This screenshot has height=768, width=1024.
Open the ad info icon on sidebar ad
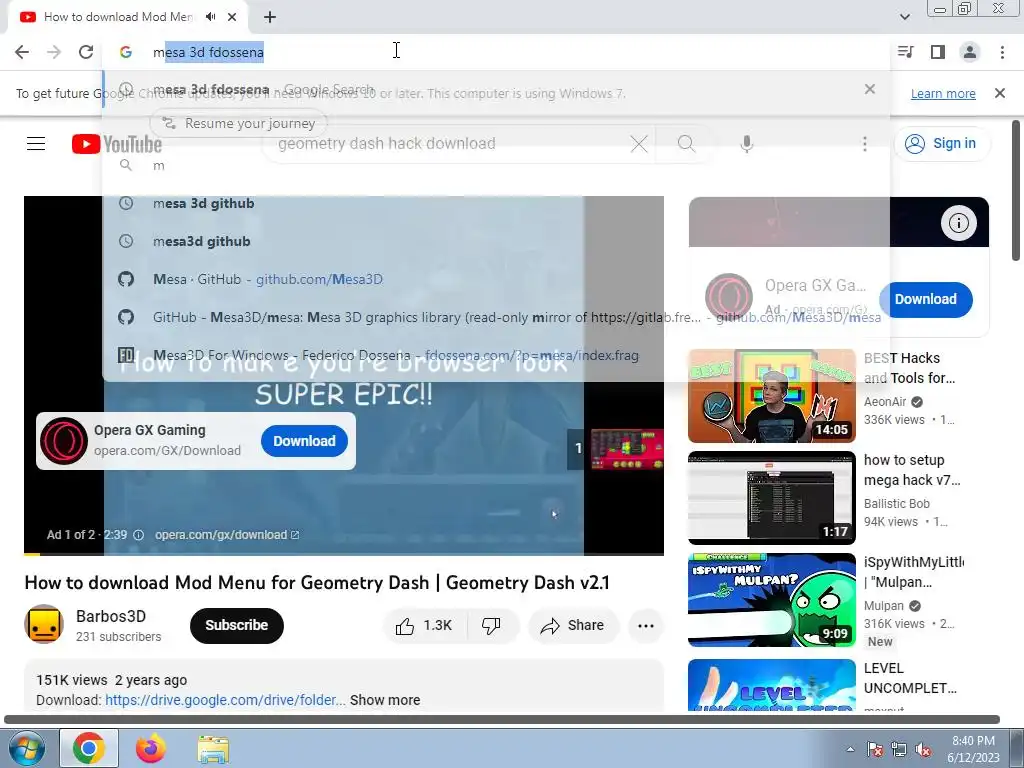tap(958, 223)
